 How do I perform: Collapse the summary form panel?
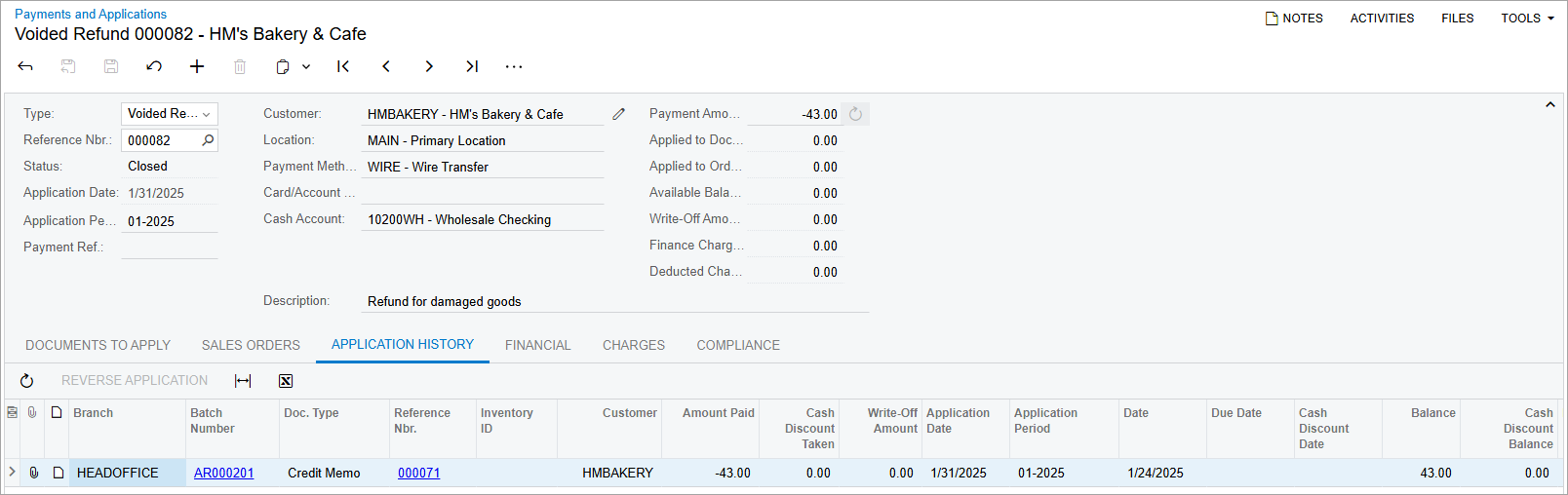1550,105
